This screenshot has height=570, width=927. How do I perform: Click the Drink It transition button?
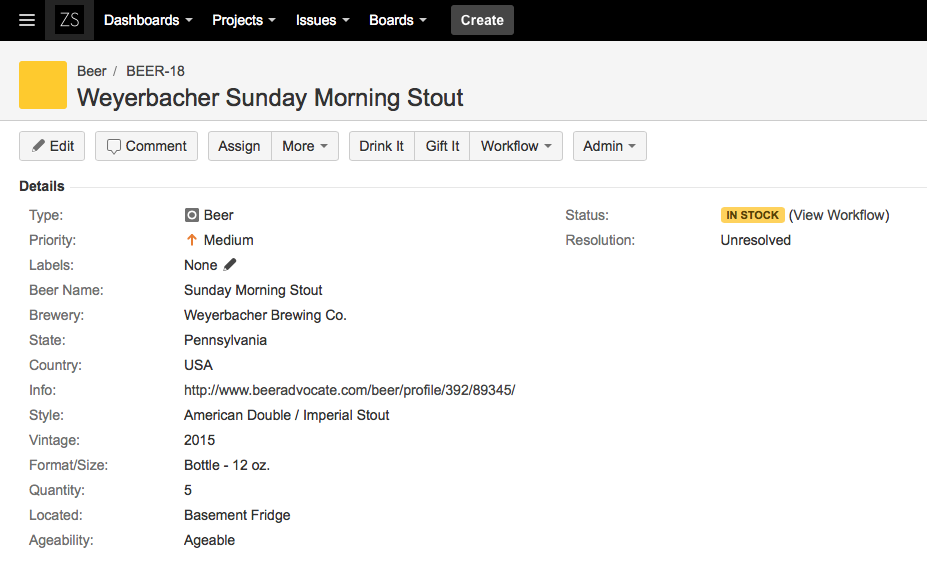point(381,146)
